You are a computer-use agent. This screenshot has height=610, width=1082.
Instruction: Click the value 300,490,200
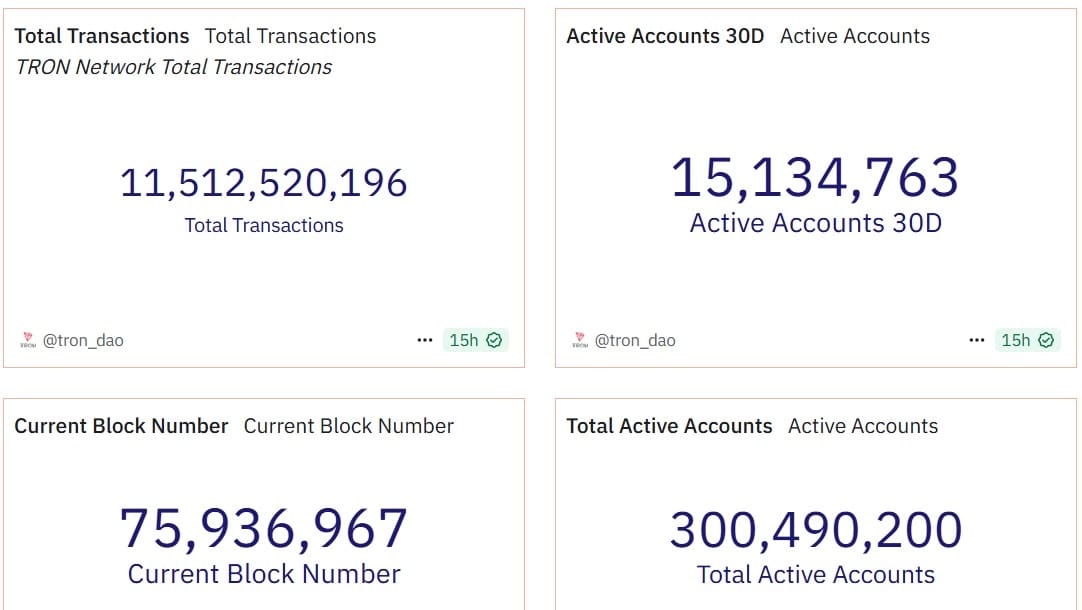point(815,527)
